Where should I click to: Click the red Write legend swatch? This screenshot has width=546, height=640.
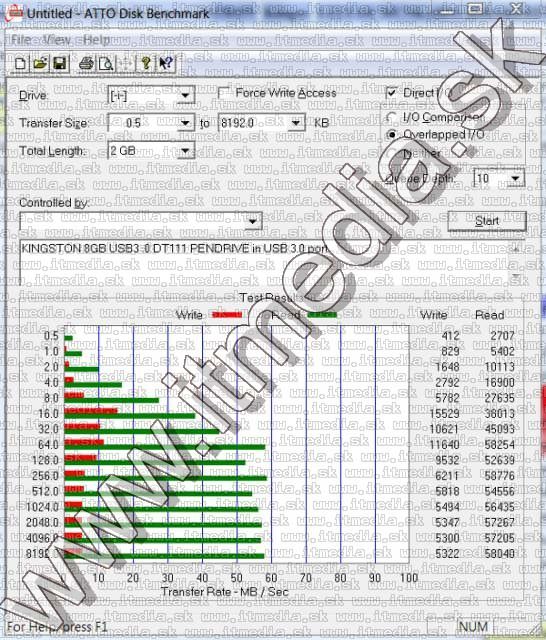coord(227,315)
